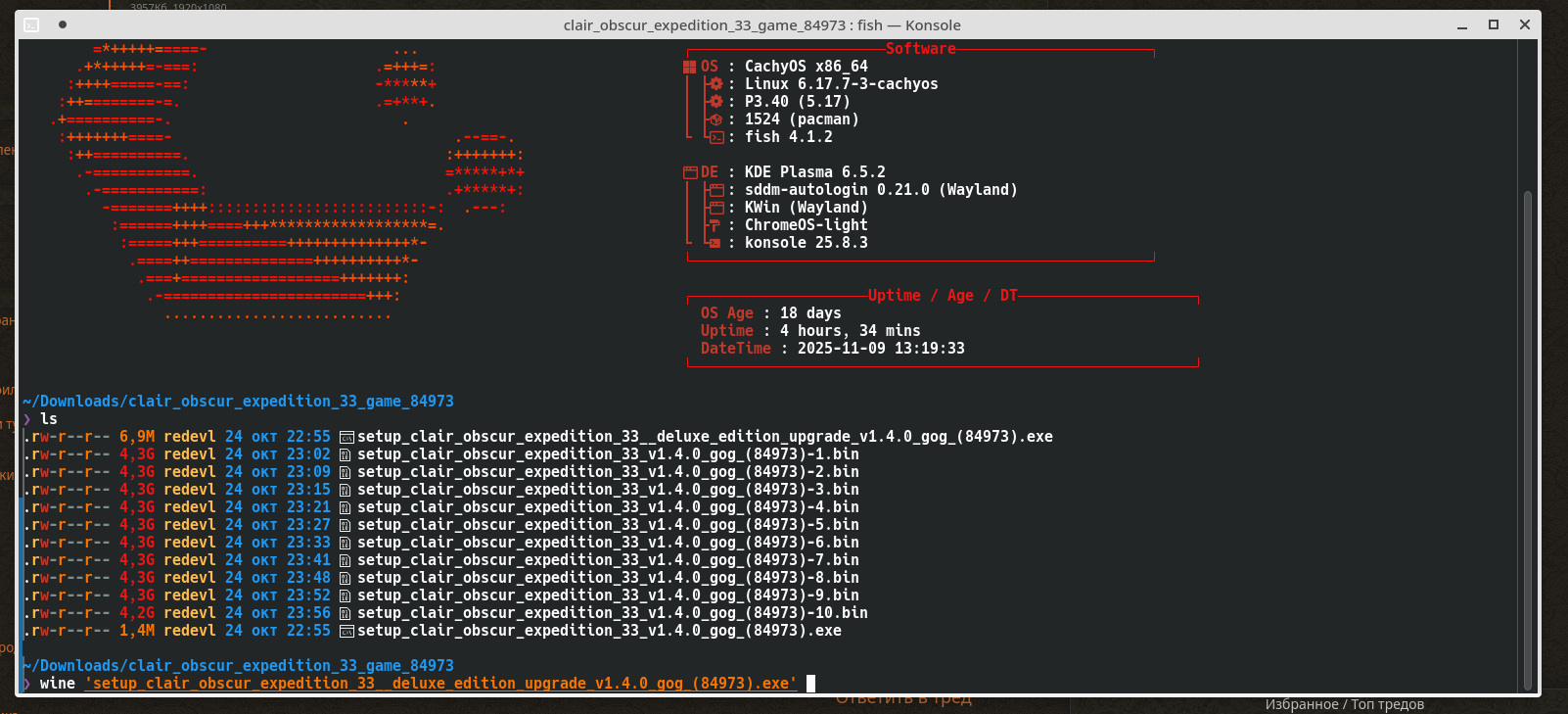Click the file icon before the (84973)-10.bin file
The image size is (1568, 714).
(346, 613)
